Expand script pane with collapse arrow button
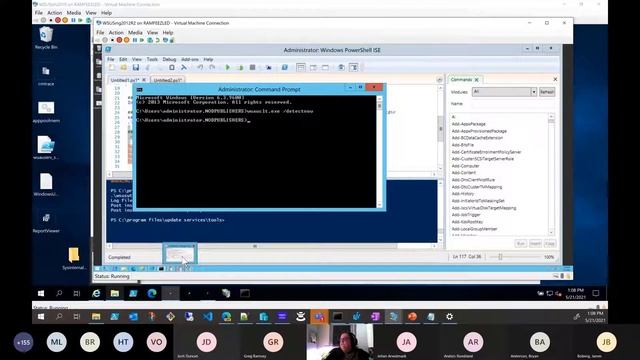Screen dimensions: 640x360 439,80
